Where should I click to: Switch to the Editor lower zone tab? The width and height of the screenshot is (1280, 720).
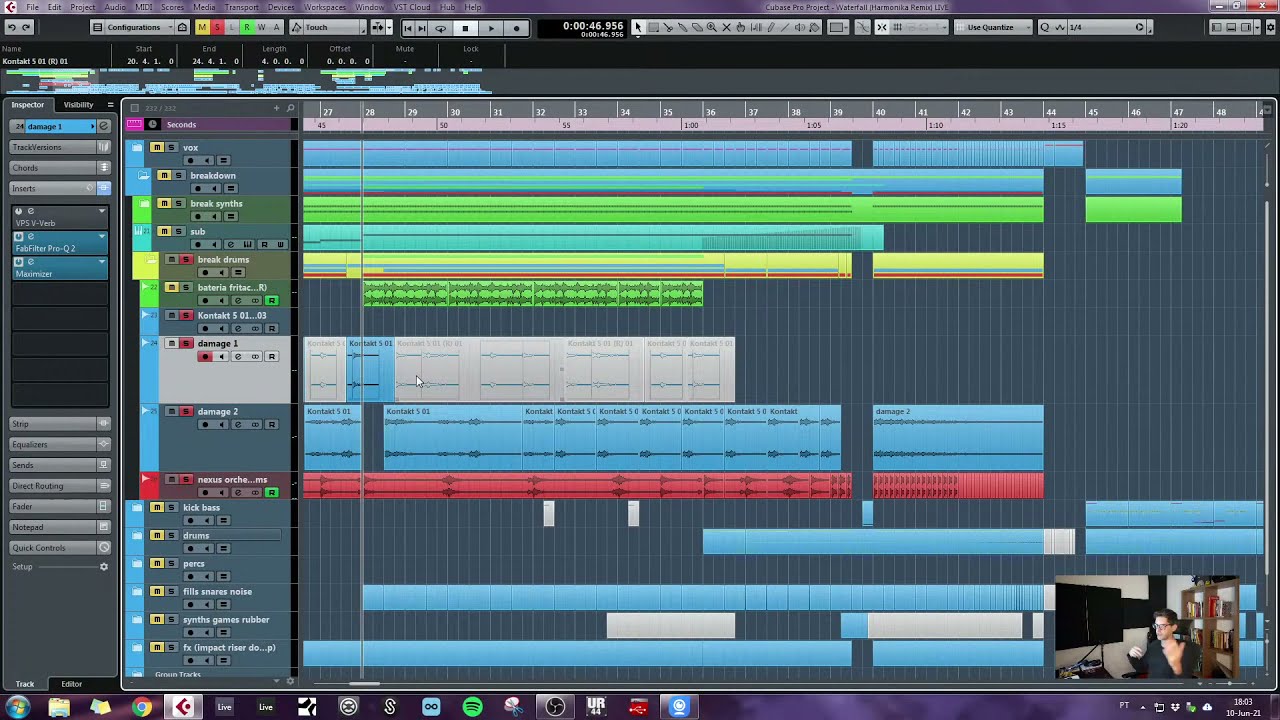coord(71,684)
